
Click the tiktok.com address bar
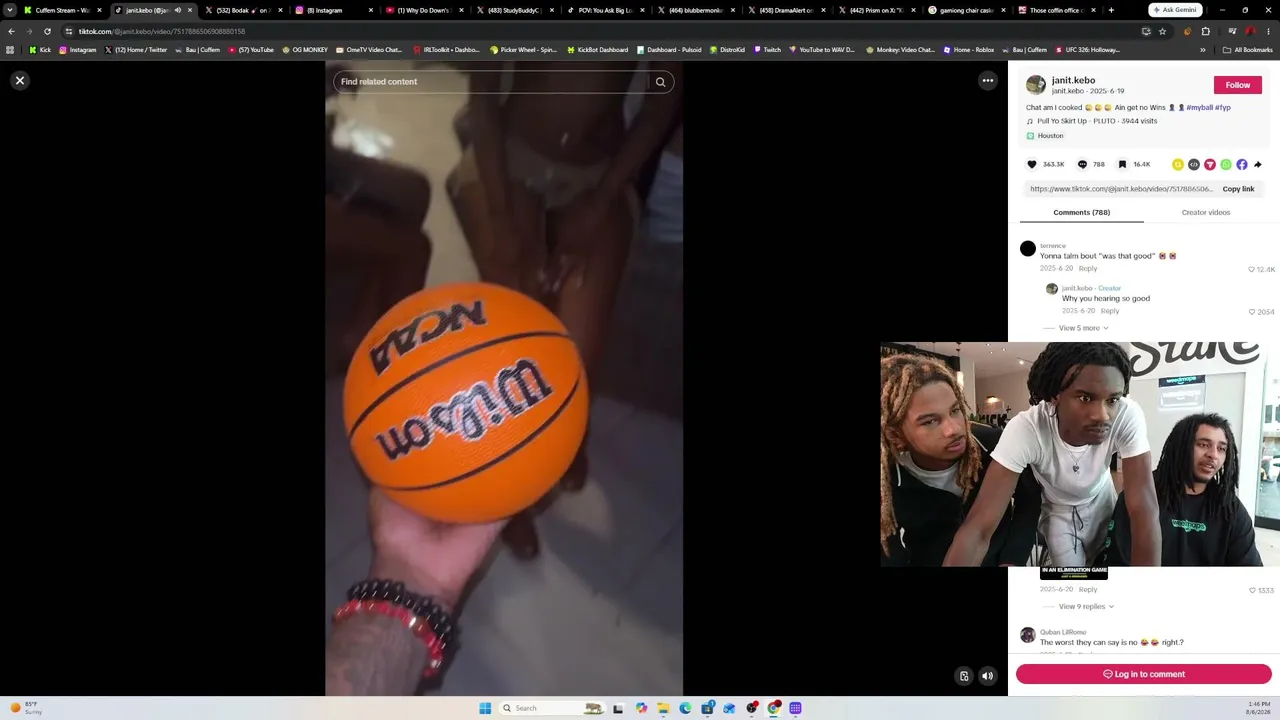tap(600, 31)
